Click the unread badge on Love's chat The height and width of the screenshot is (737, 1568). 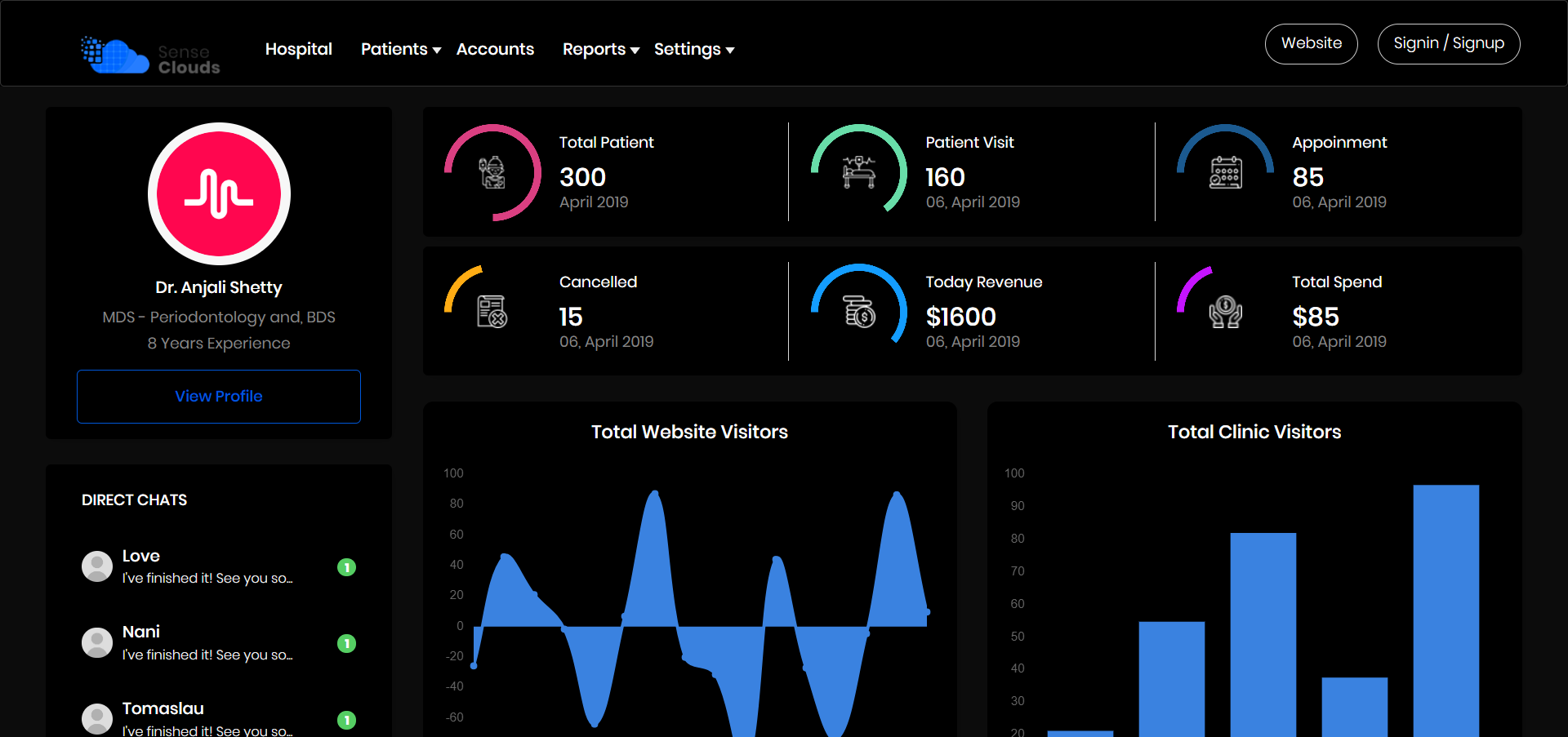click(x=347, y=567)
